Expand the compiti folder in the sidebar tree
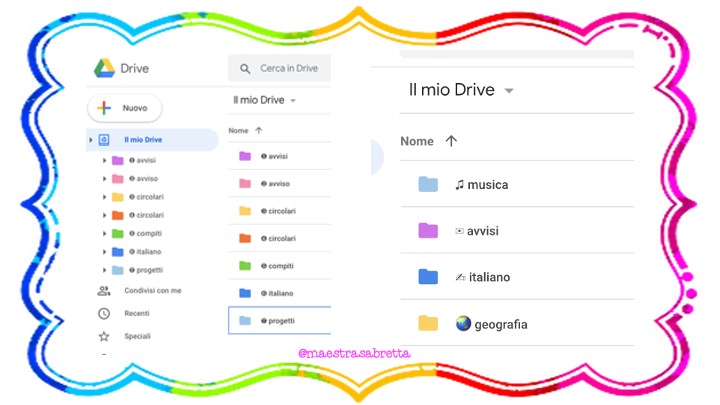The width and height of the screenshot is (720, 405). [x=105, y=233]
